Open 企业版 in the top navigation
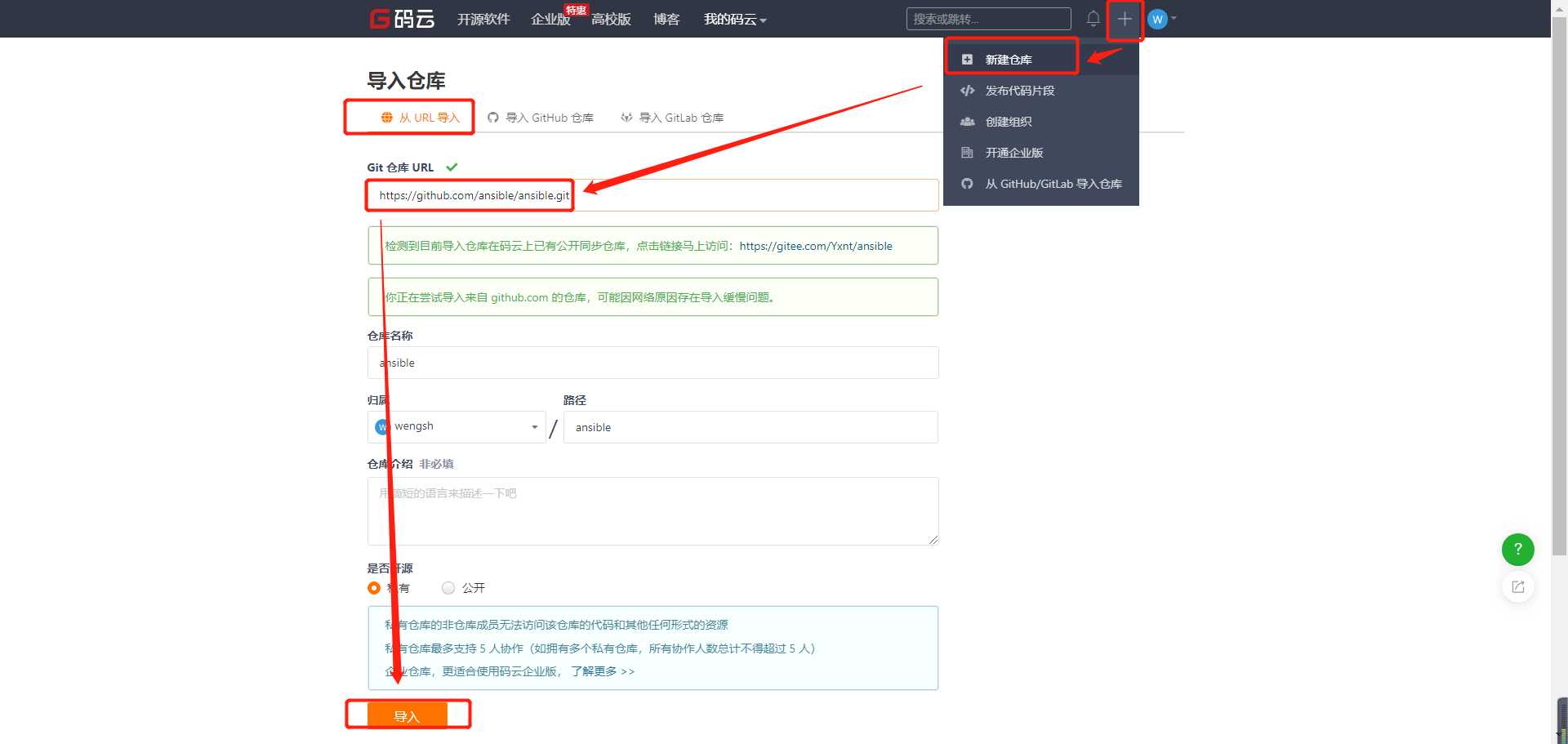1568x744 pixels. pyautogui.click(x=550, y=19)
